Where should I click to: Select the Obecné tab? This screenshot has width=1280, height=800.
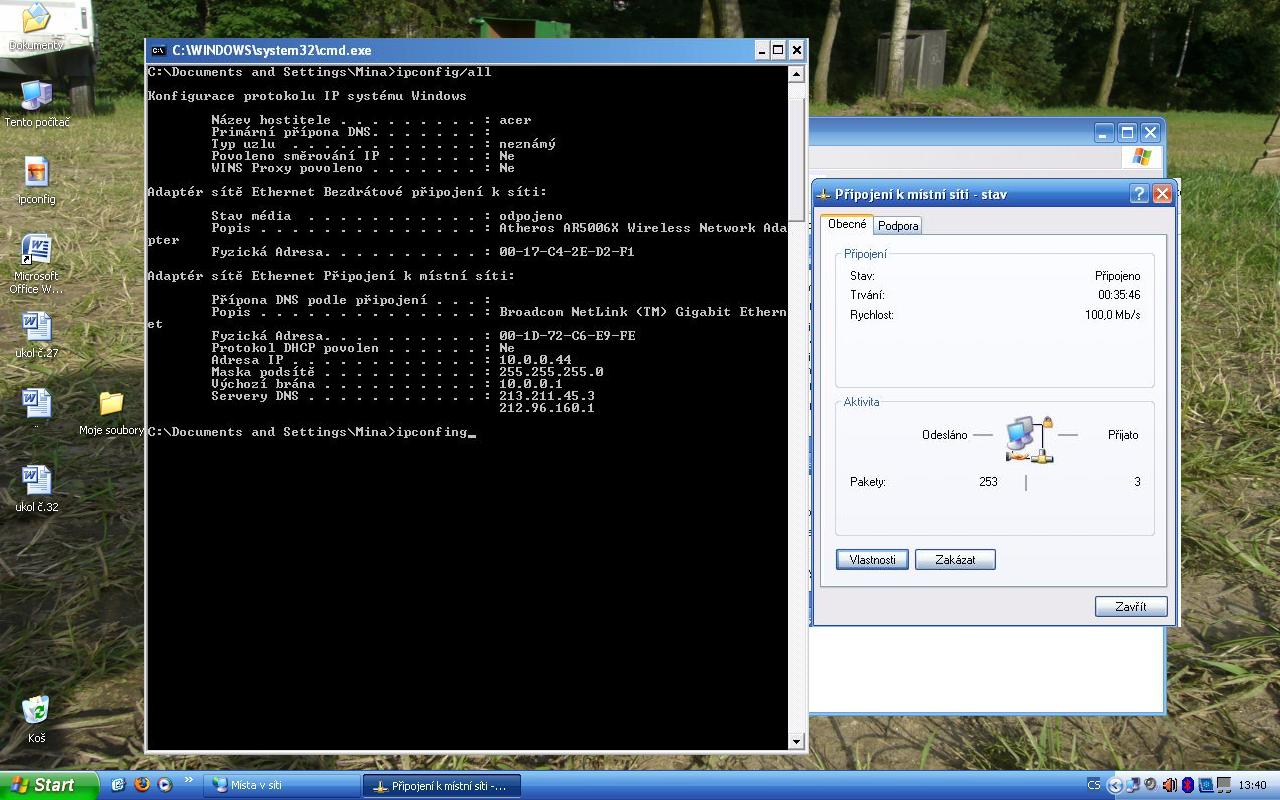tap(847, 224)
